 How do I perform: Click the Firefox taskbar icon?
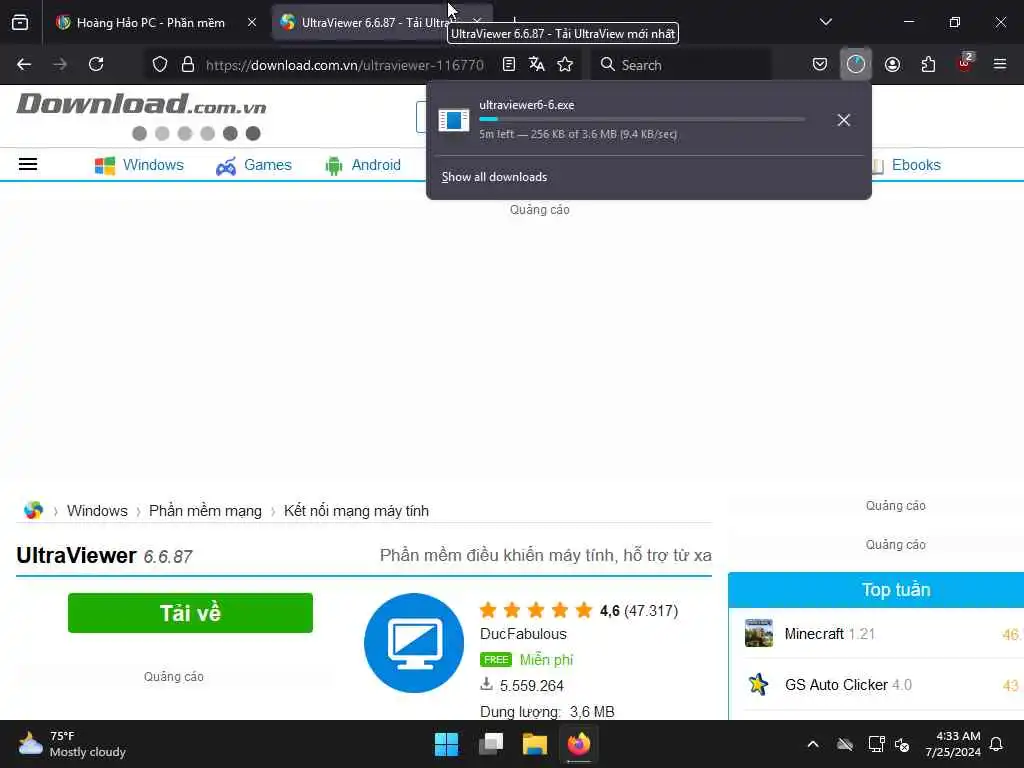(579, 744)
